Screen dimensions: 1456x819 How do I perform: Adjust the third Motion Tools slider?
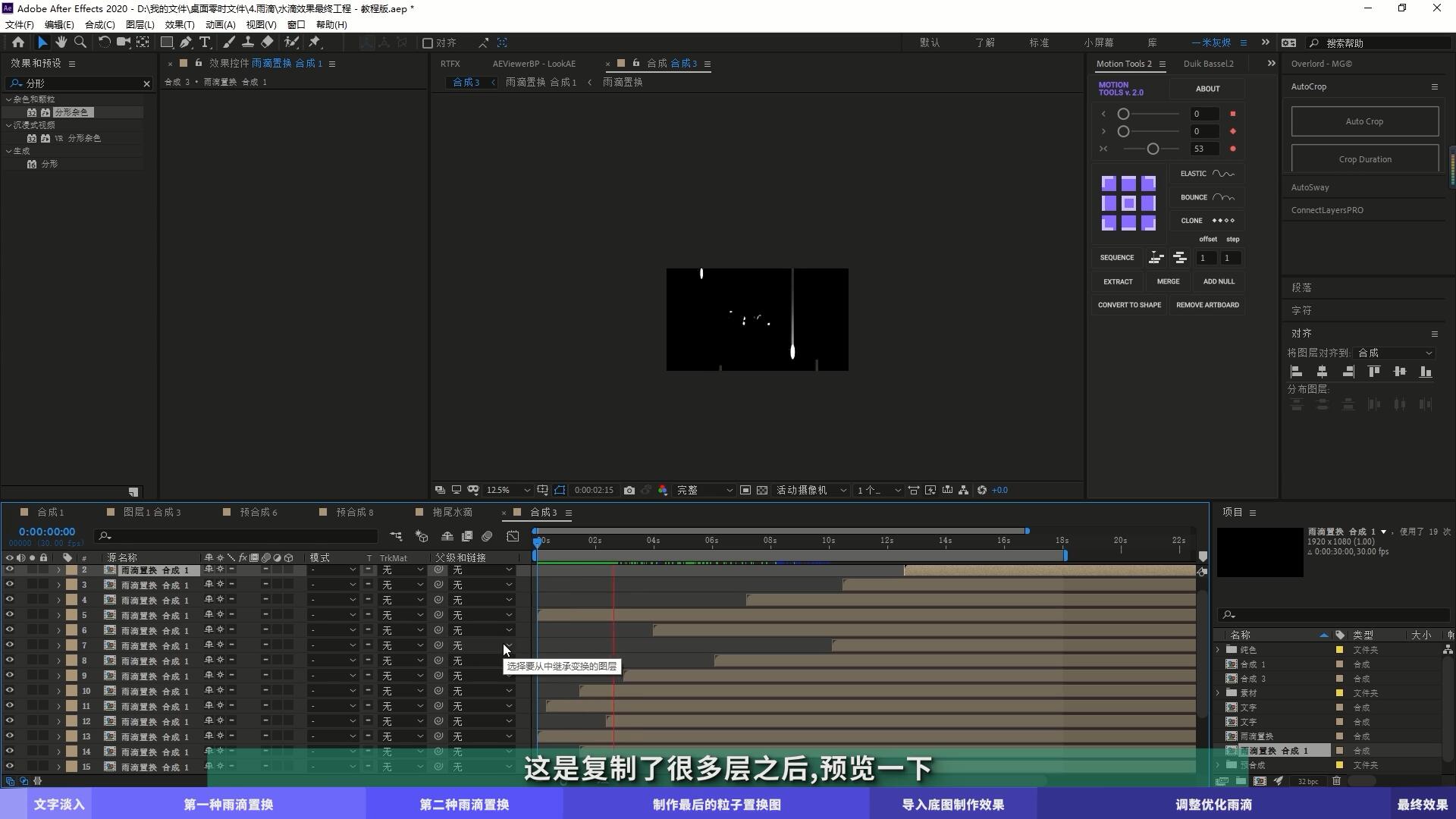click(1153, 149)
